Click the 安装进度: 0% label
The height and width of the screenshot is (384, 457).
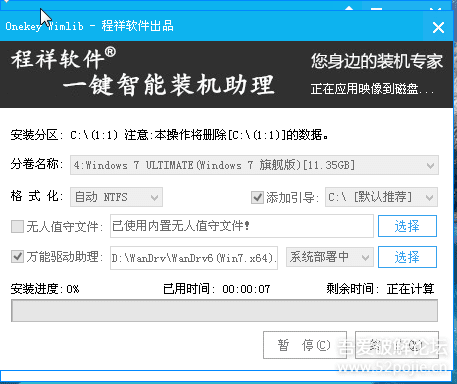(x=45, y=289)
